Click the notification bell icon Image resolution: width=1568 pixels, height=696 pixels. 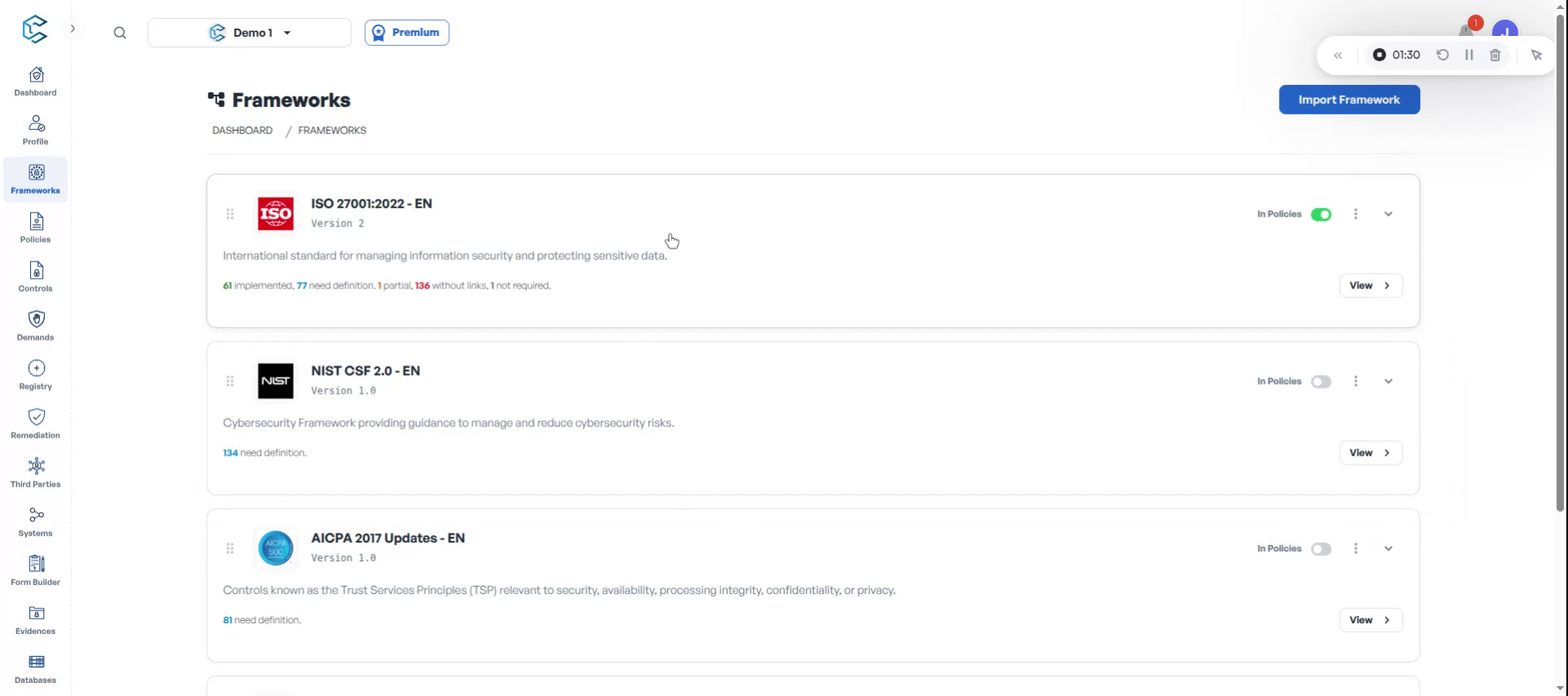[x=1467, y=32]
